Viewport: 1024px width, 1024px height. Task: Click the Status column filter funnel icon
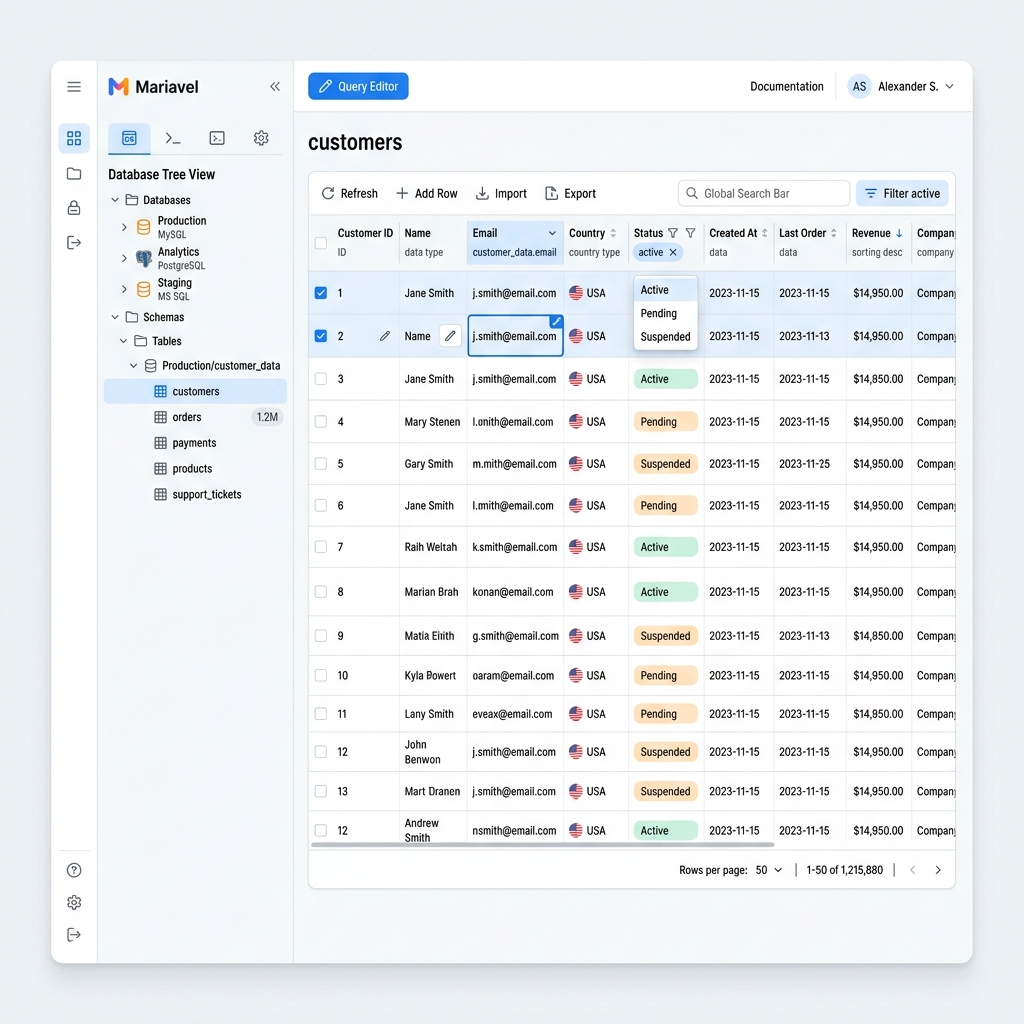[690, 233]
